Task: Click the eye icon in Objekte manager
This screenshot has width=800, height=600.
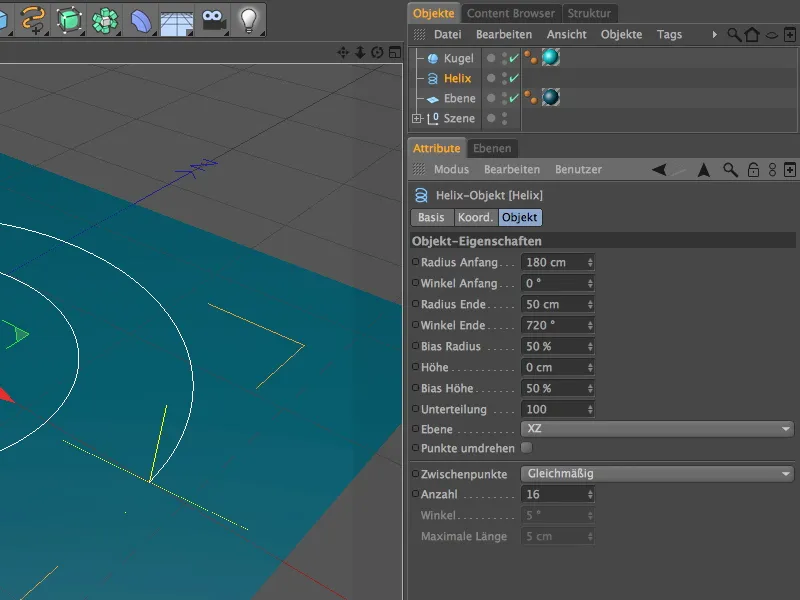Action: (x=772, y=35)
